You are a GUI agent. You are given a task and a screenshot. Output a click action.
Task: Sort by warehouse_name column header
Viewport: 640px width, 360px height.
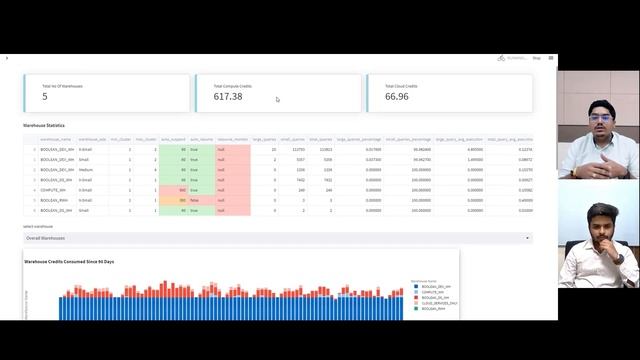56,140
